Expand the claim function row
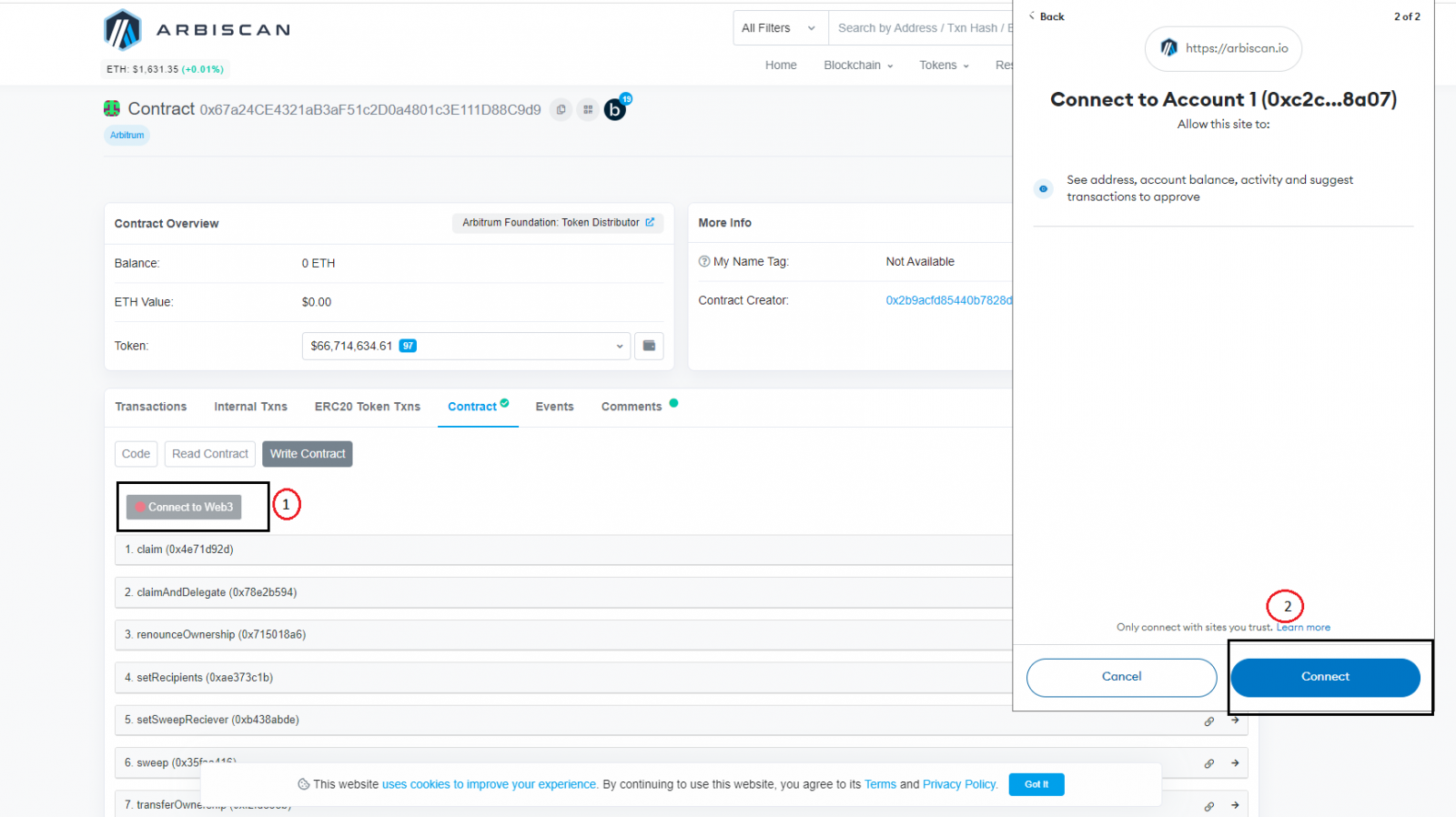Screen dimensions: 1456x817 coord(563,550)
